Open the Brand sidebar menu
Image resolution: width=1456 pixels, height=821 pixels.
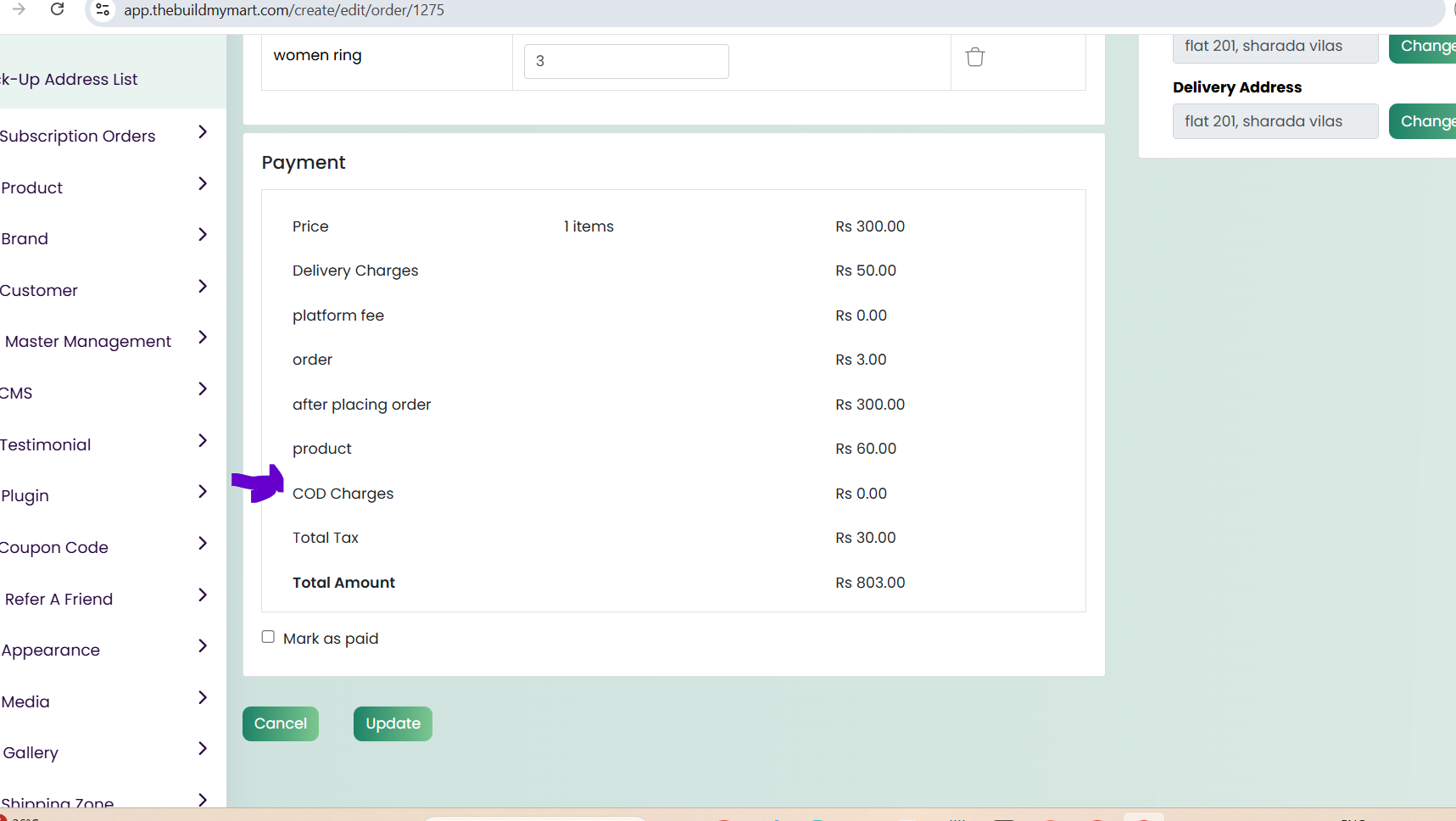point(24,239)
